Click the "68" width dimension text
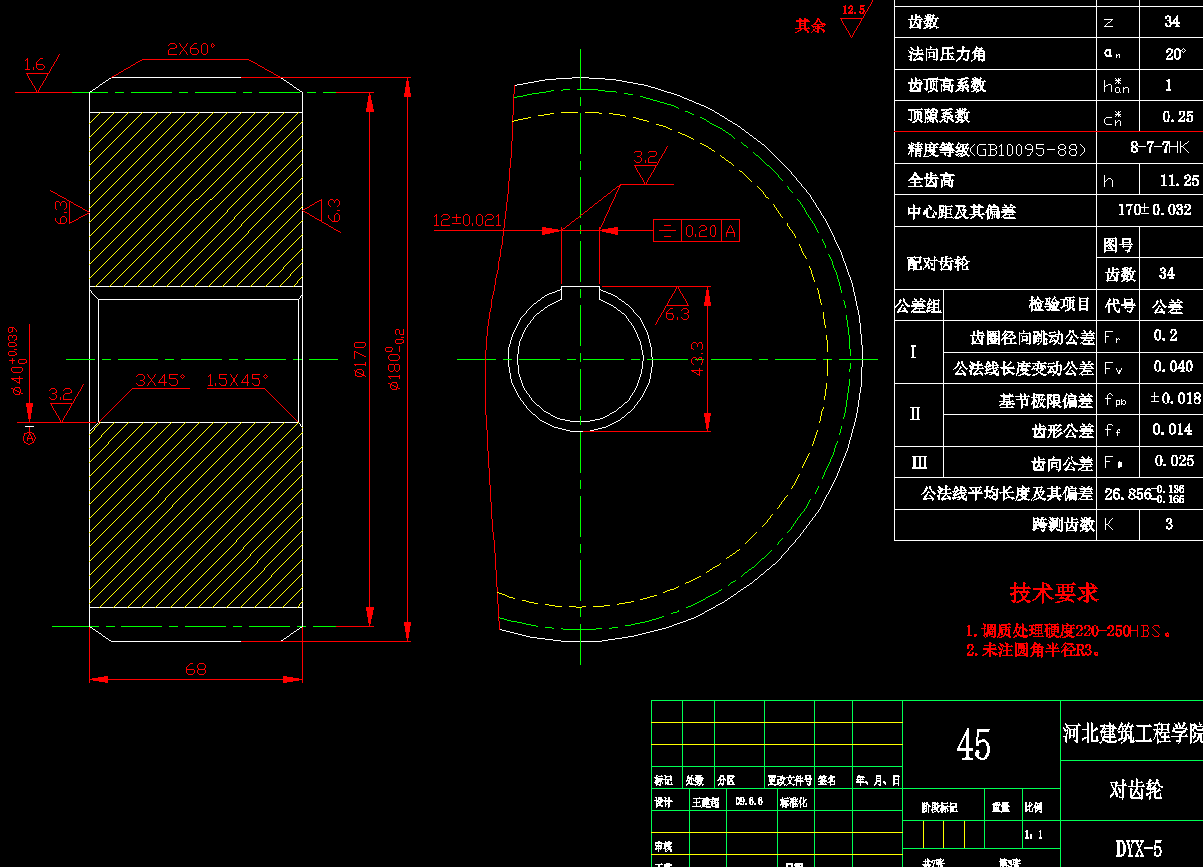This screenshot has width=1203, height=867. (x=196, y=669)
